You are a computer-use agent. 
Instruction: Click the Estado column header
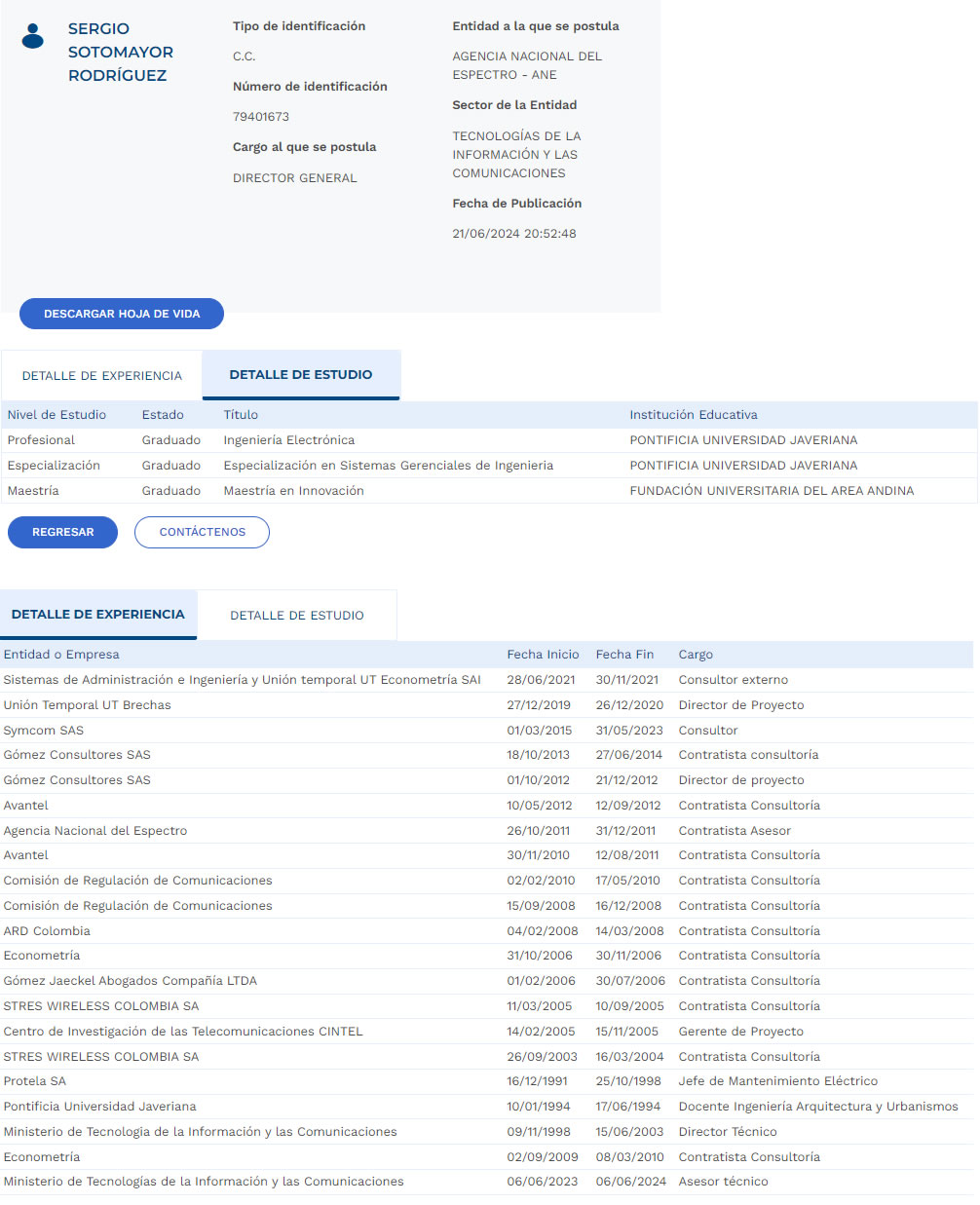[163, 415]
